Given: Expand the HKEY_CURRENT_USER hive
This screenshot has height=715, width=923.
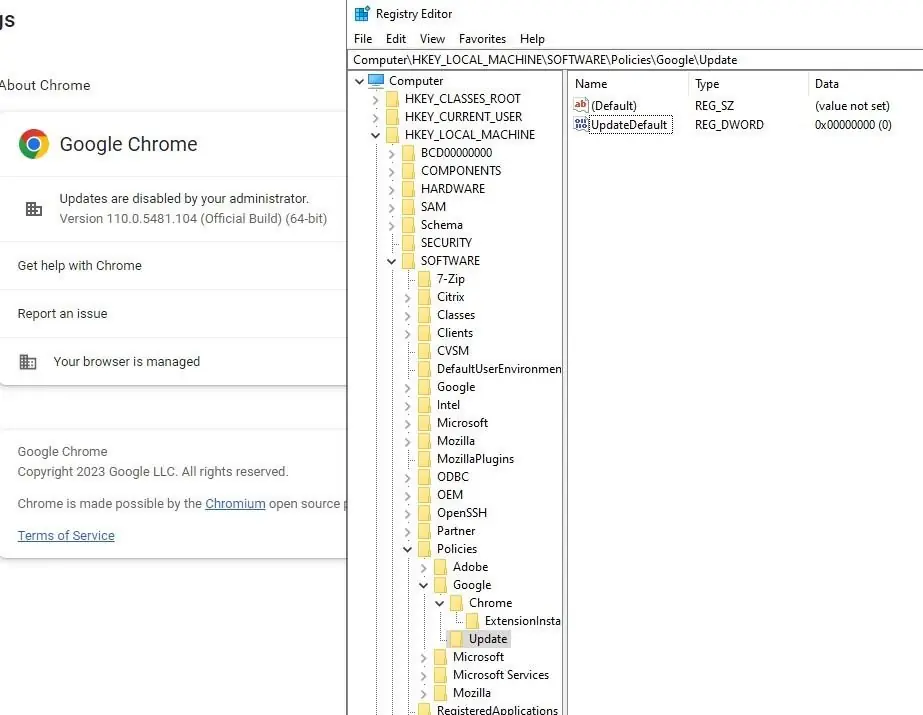Looking at the screenshot, I should [x=376, y=118].
